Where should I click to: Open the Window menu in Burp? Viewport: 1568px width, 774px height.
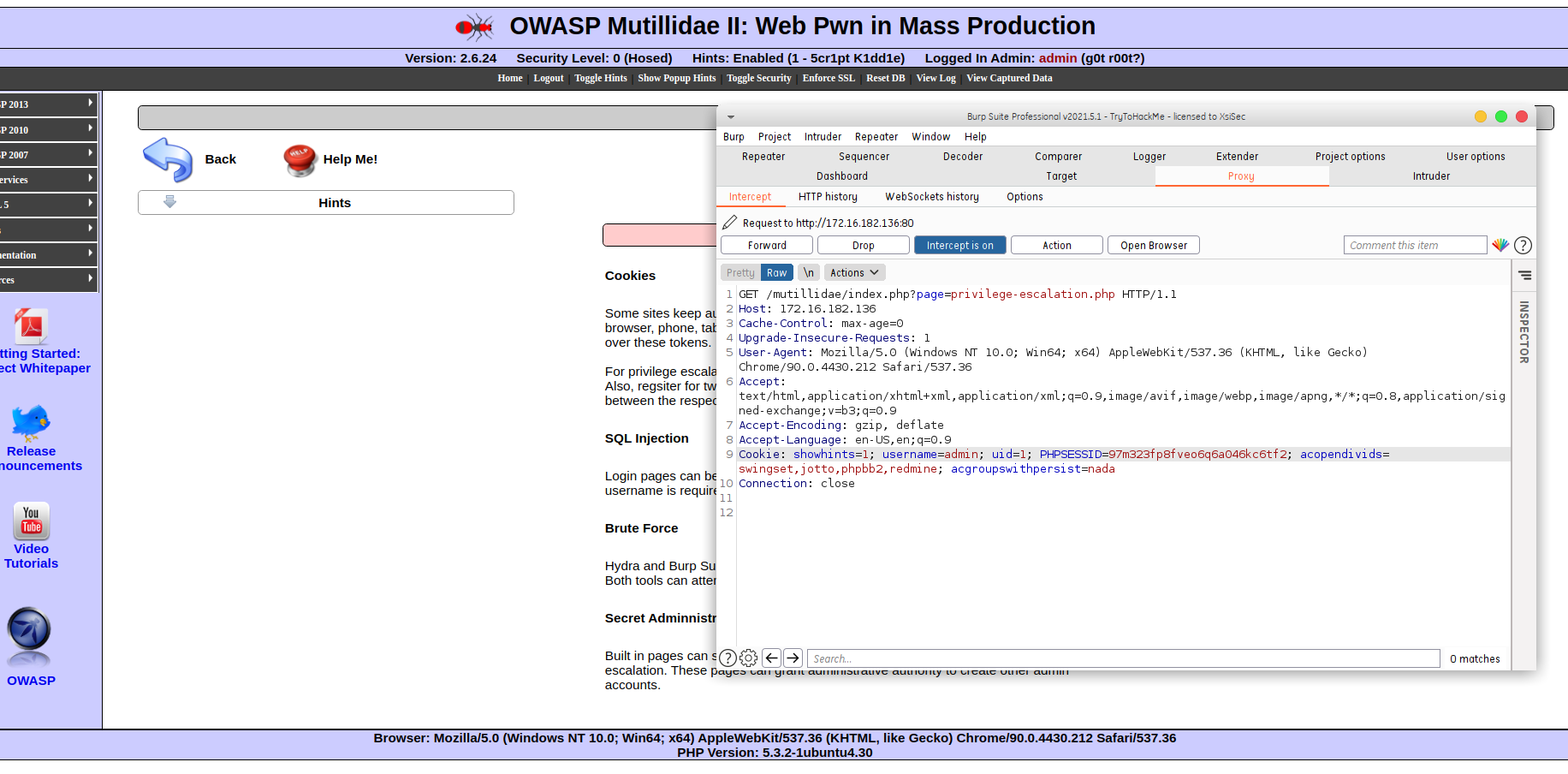[x=930, y=137]
